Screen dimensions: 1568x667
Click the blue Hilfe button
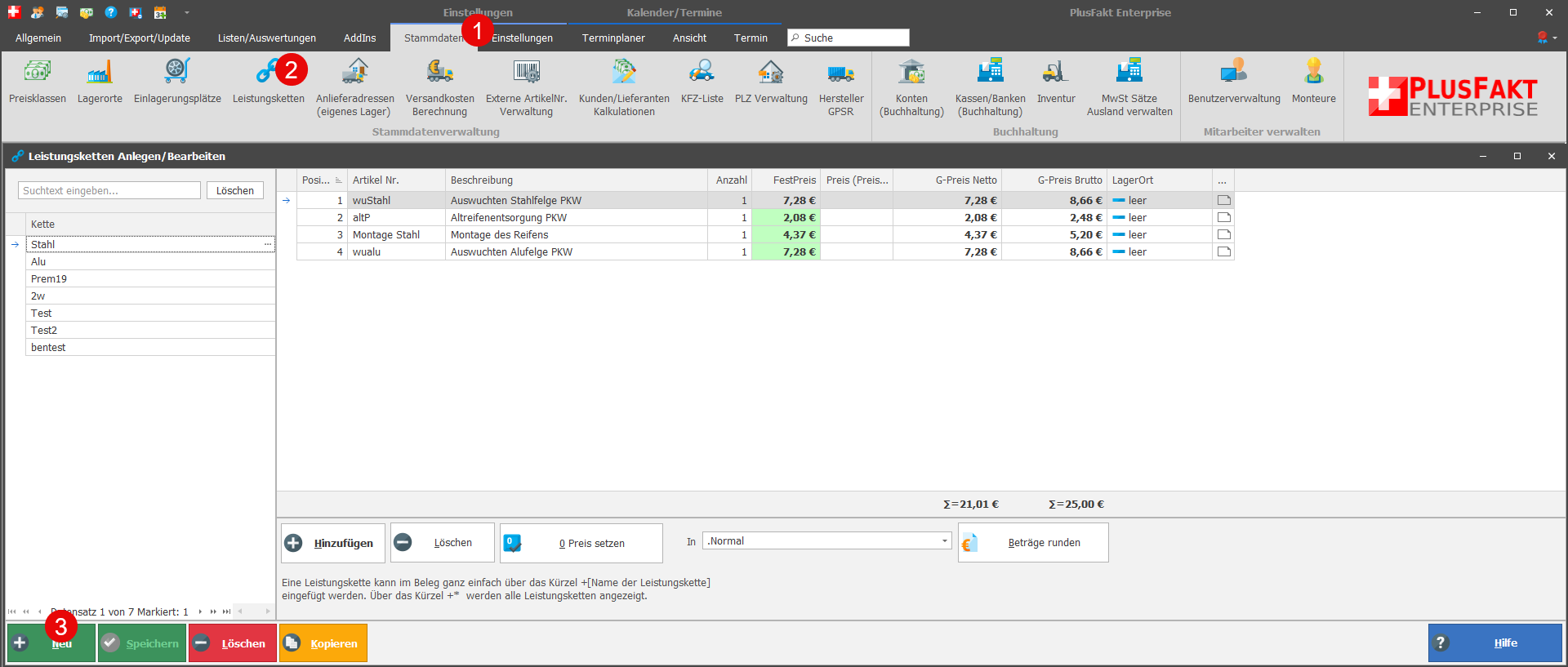pyautogui.click(x=1495, y=643)
